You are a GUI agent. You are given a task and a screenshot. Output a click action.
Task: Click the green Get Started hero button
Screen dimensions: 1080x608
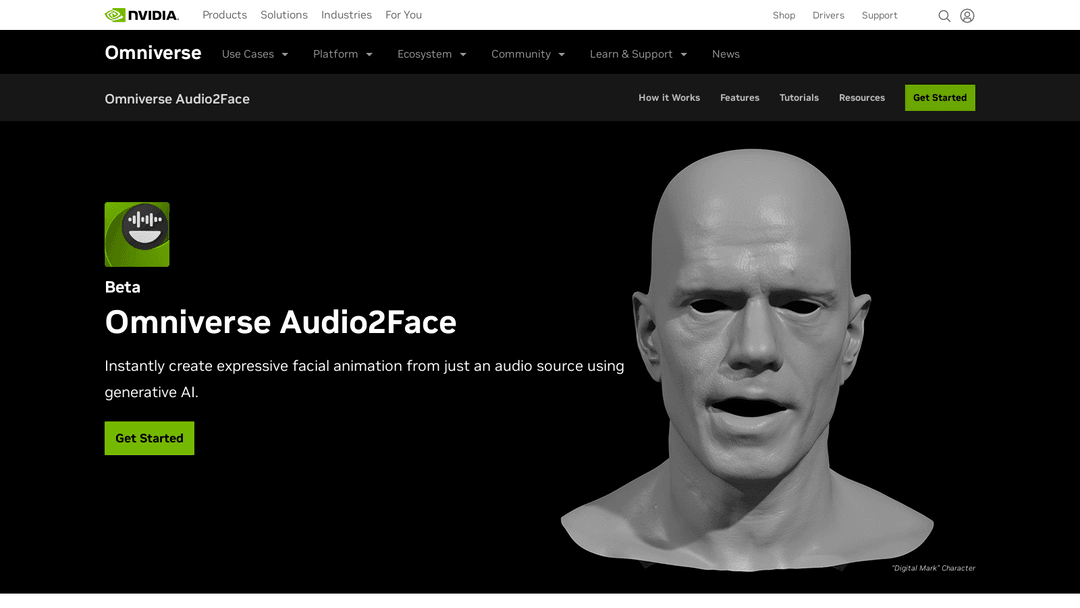149,438
